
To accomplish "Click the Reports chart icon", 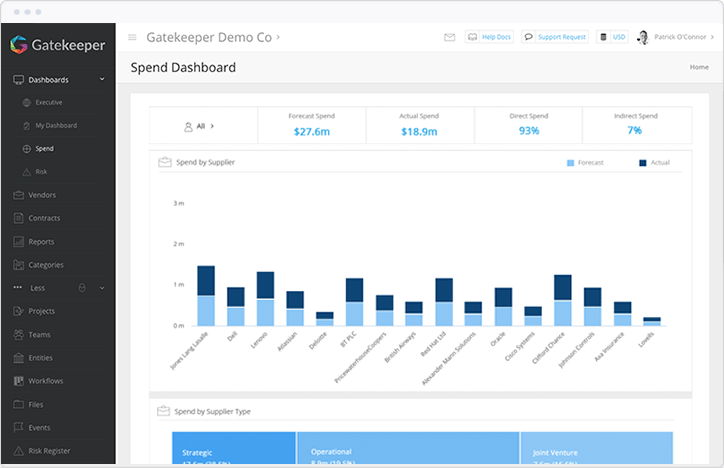I will pos(18,241).
